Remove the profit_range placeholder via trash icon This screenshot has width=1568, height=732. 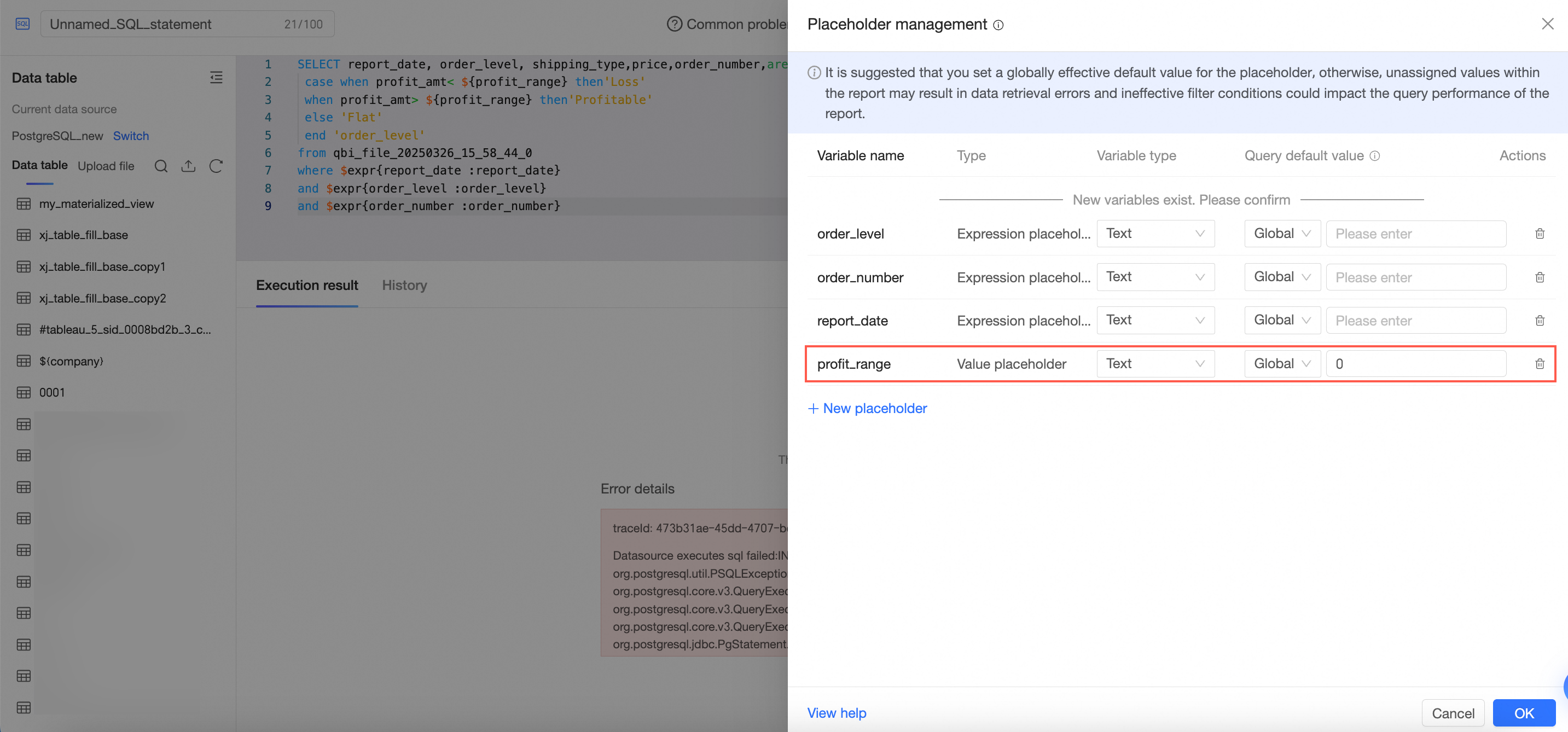1540,364
